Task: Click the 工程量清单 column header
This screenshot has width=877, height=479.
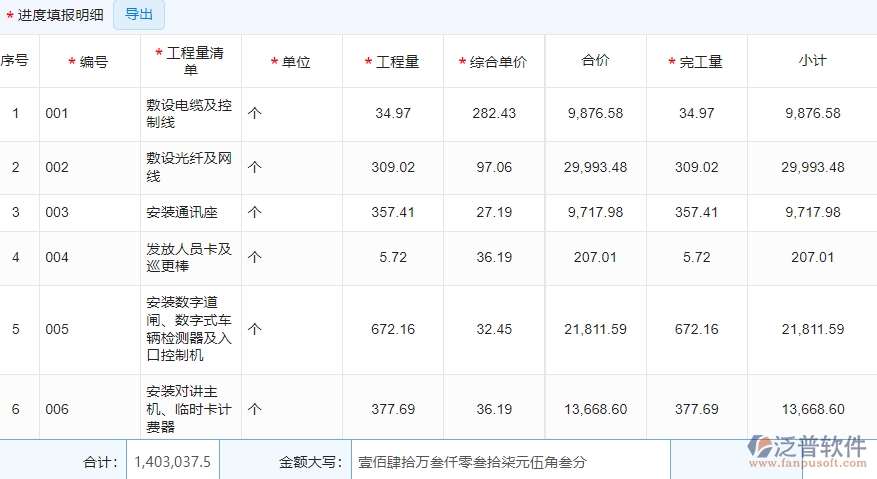Action: click(x=190, y=61)
